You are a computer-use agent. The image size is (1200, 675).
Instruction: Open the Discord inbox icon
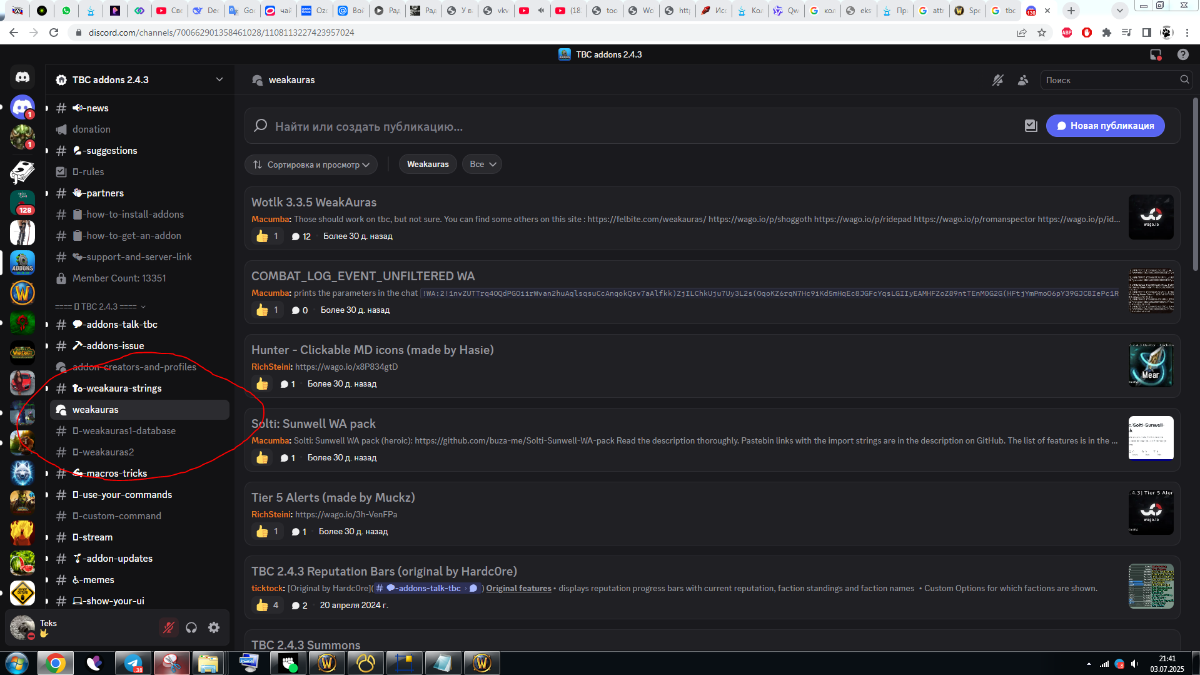1157,55
